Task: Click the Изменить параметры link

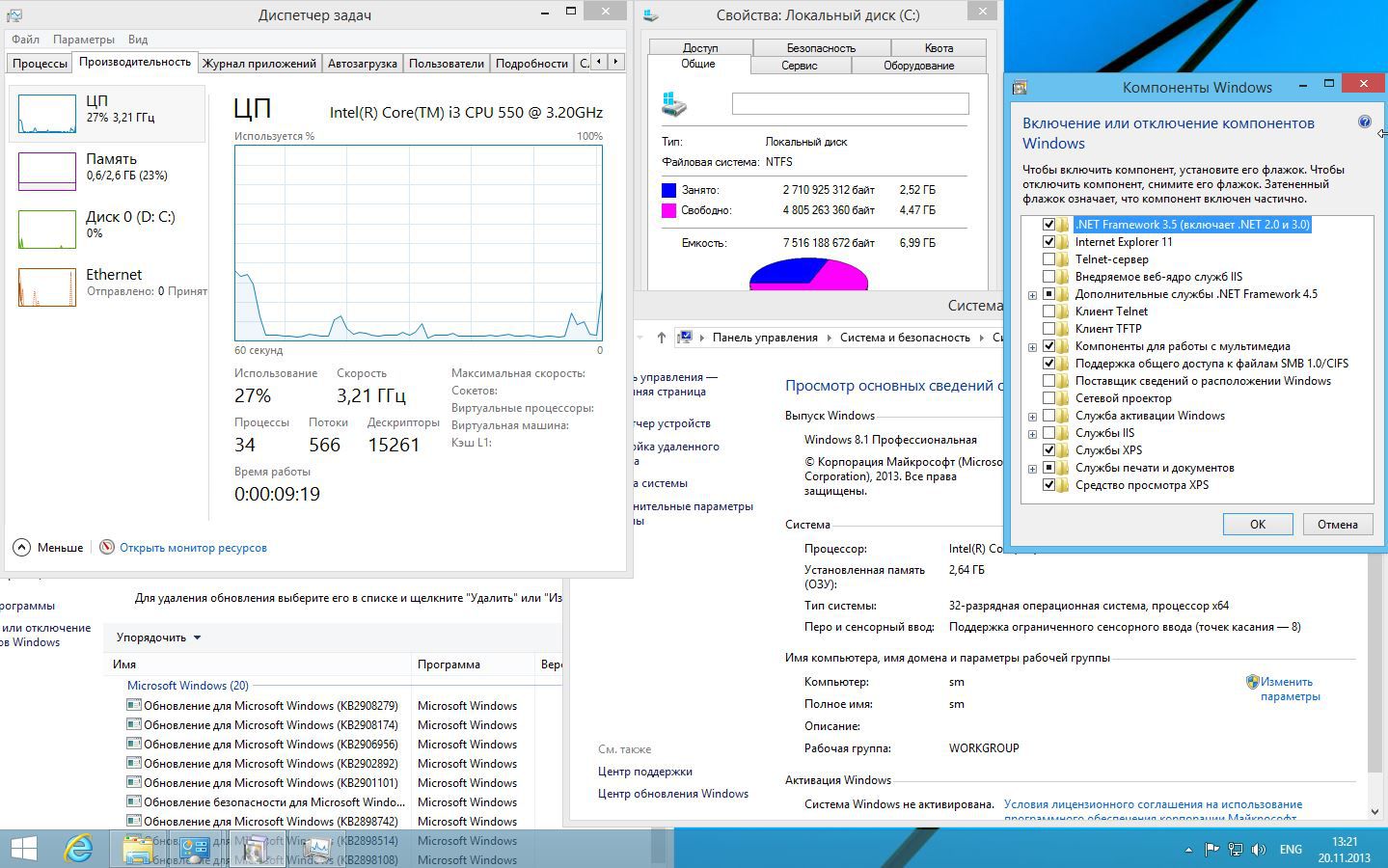Action: click(1290, 689)
